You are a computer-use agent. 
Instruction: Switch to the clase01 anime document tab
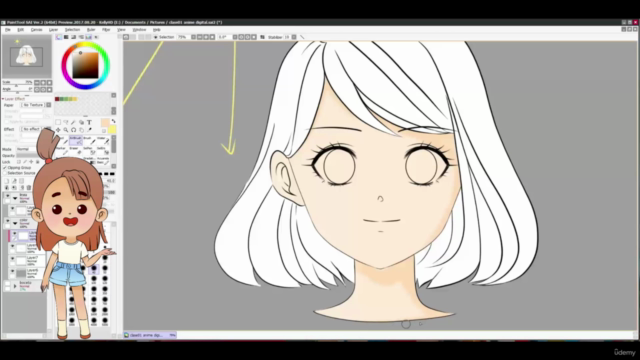click(150, 335)
